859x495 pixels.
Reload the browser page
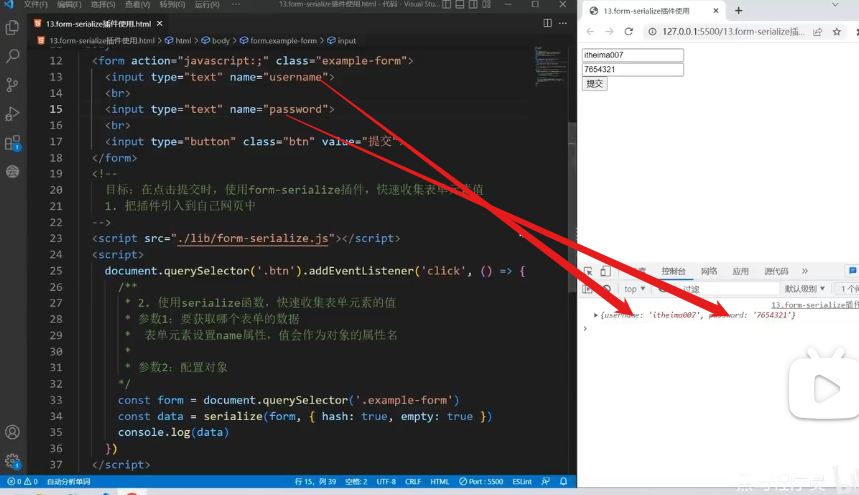pyautogui.click(x=628, y=32)
